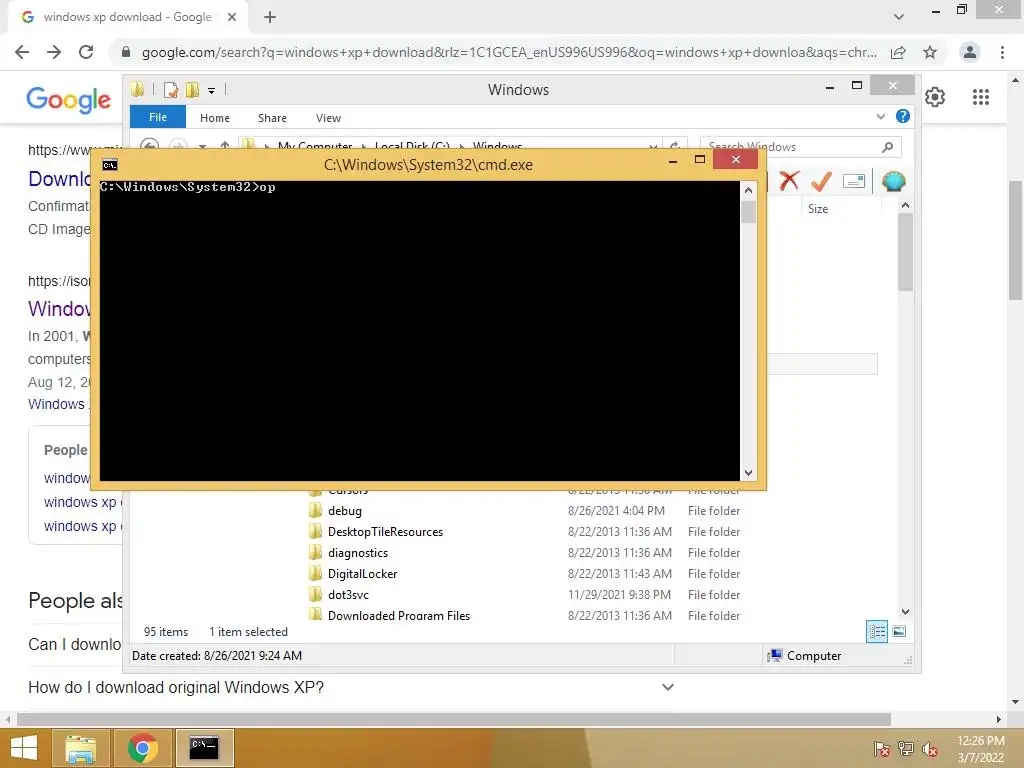
Task: Click Explorer file list scroll down arrow
Action: tap(905, 612)
